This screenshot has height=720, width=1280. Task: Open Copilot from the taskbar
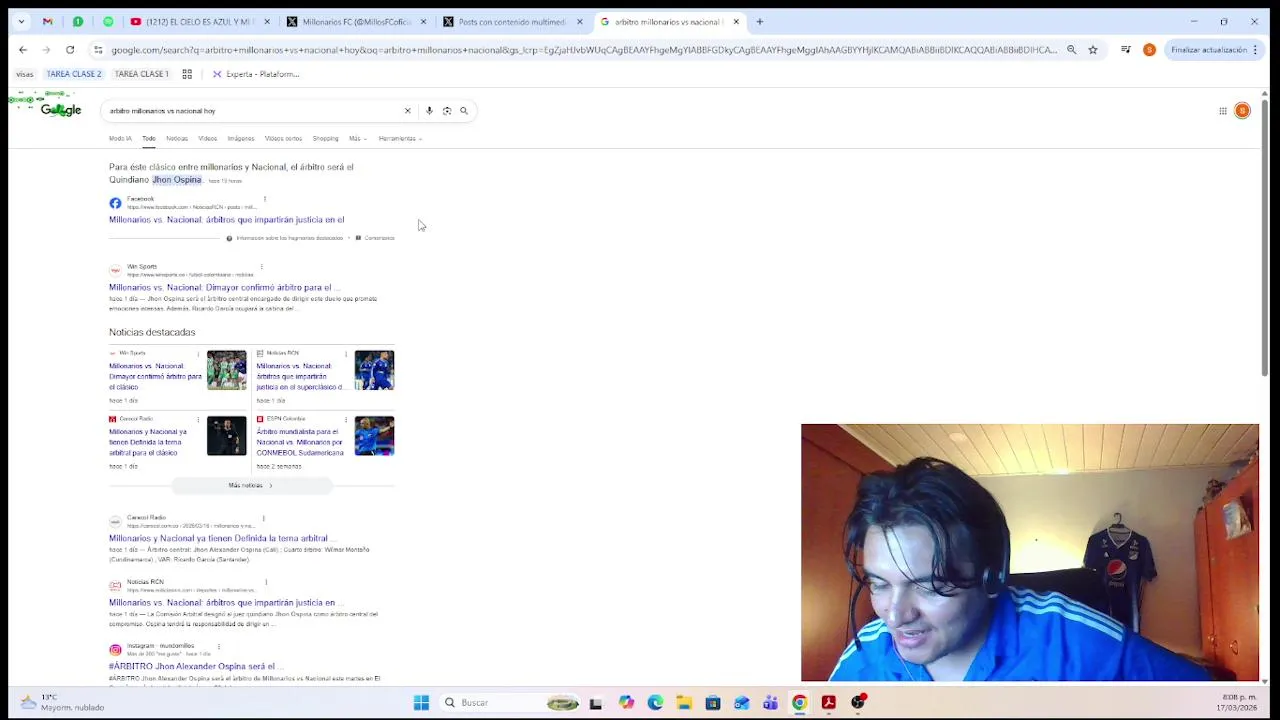point(626,703)
